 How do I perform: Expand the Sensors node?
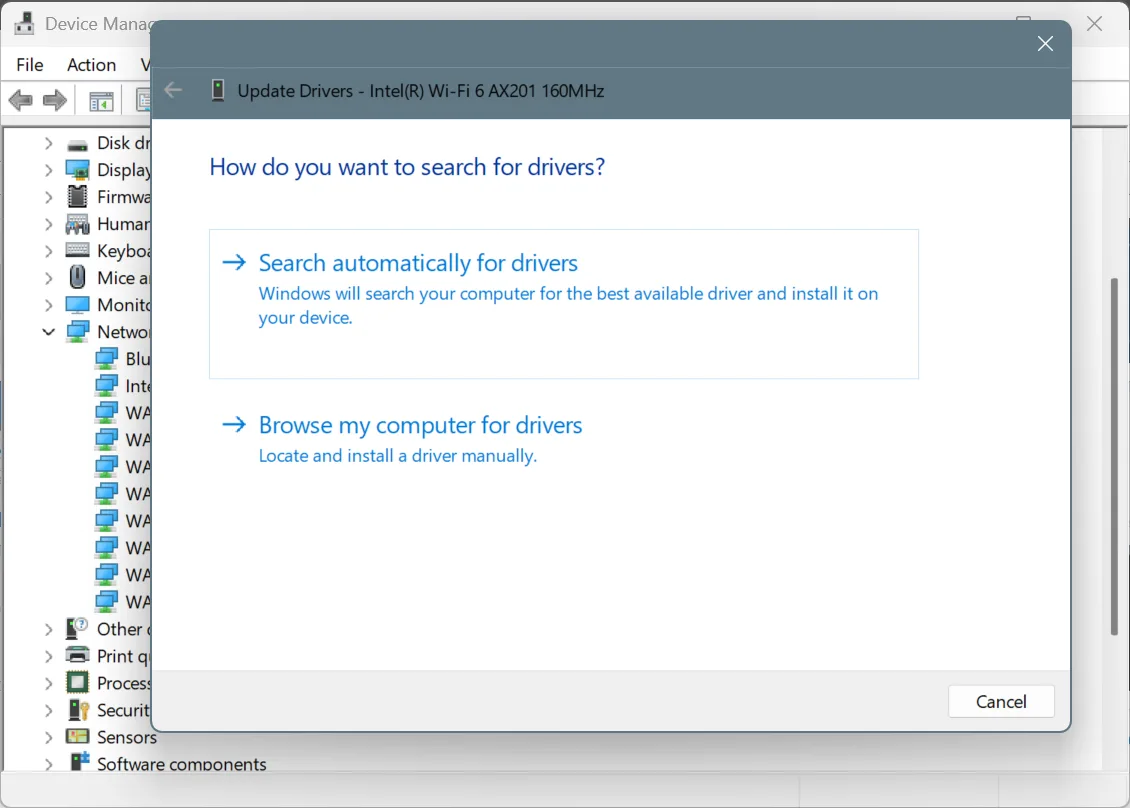[x=48, y=737]
